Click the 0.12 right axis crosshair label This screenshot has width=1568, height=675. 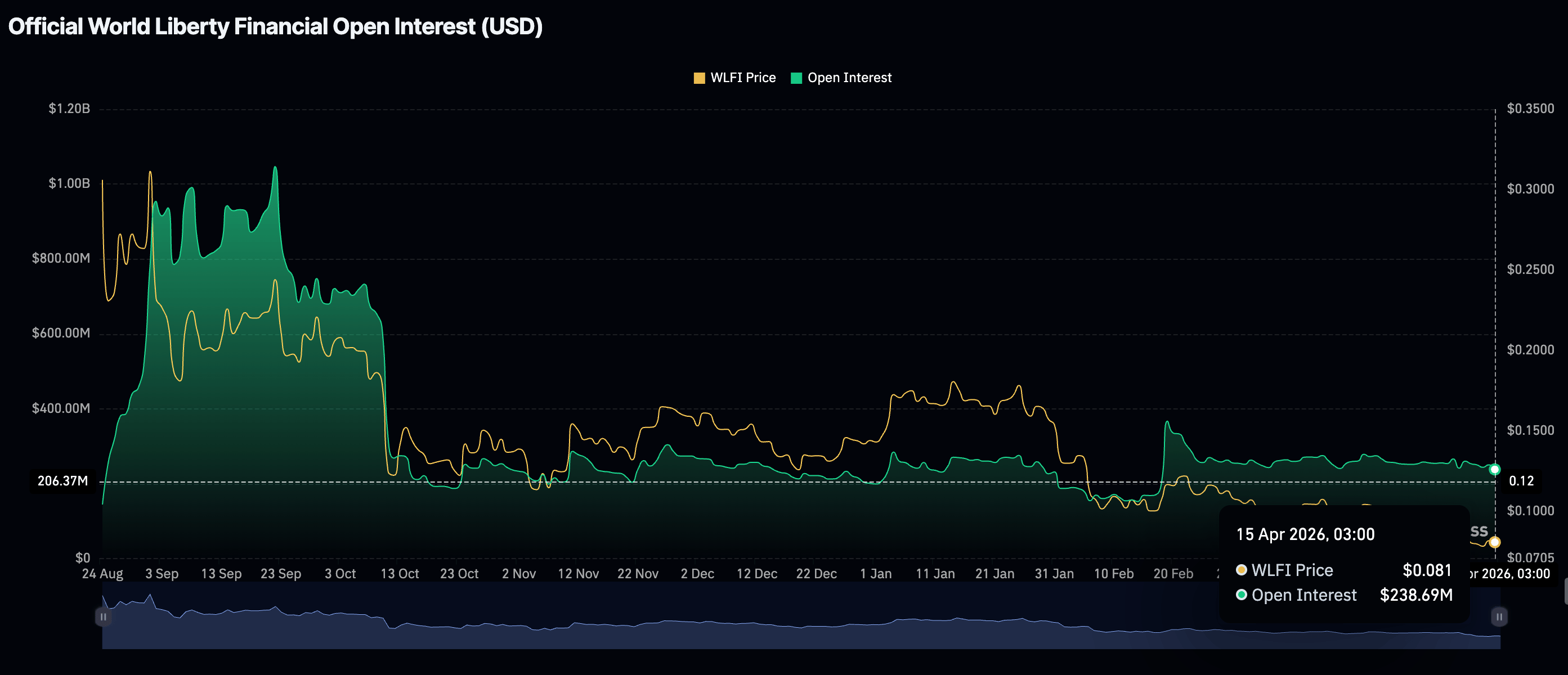point(1521,481)
